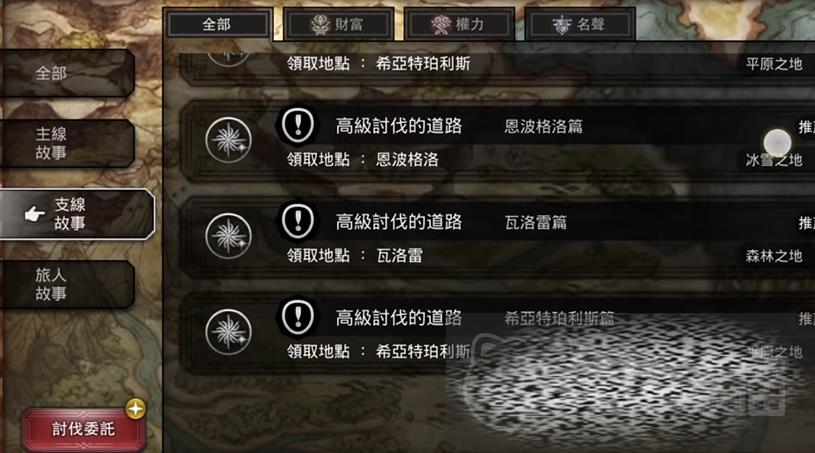Click the compass emblem of 恩波格洛篇 quest
This screenshot has width=815, height=453.
coord(229,140)
